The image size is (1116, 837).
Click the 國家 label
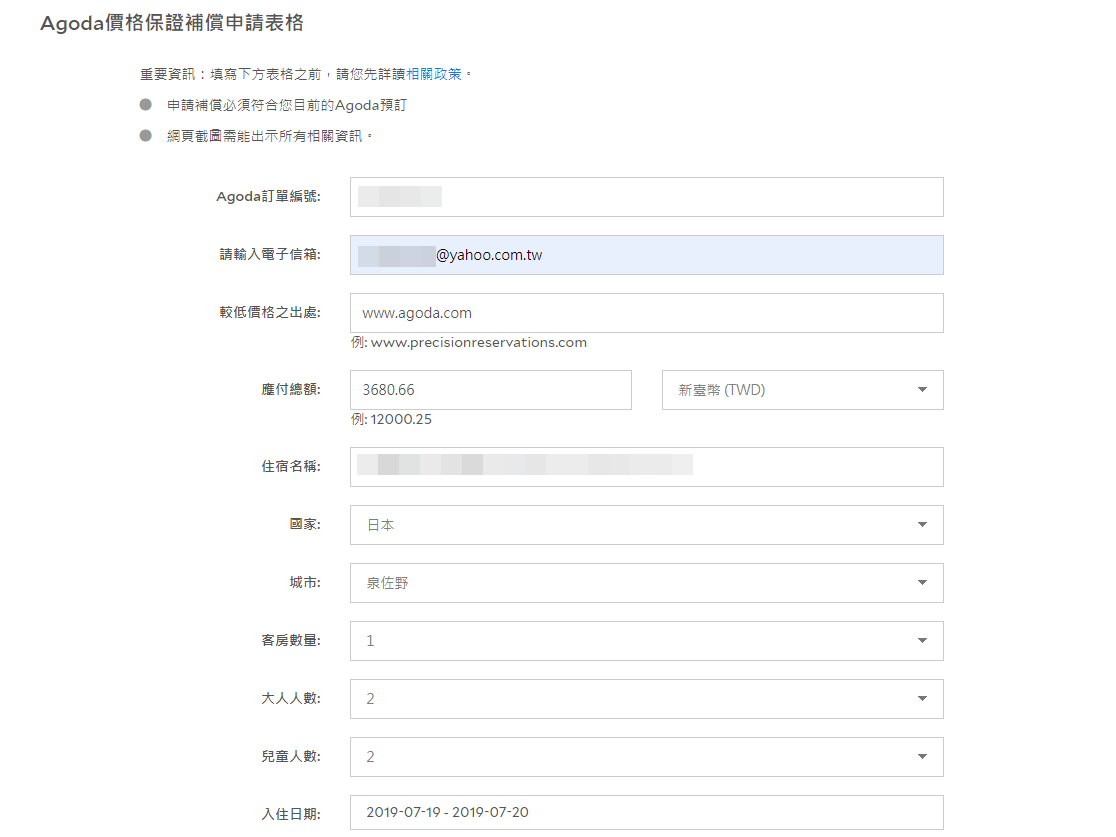(305, 525)
